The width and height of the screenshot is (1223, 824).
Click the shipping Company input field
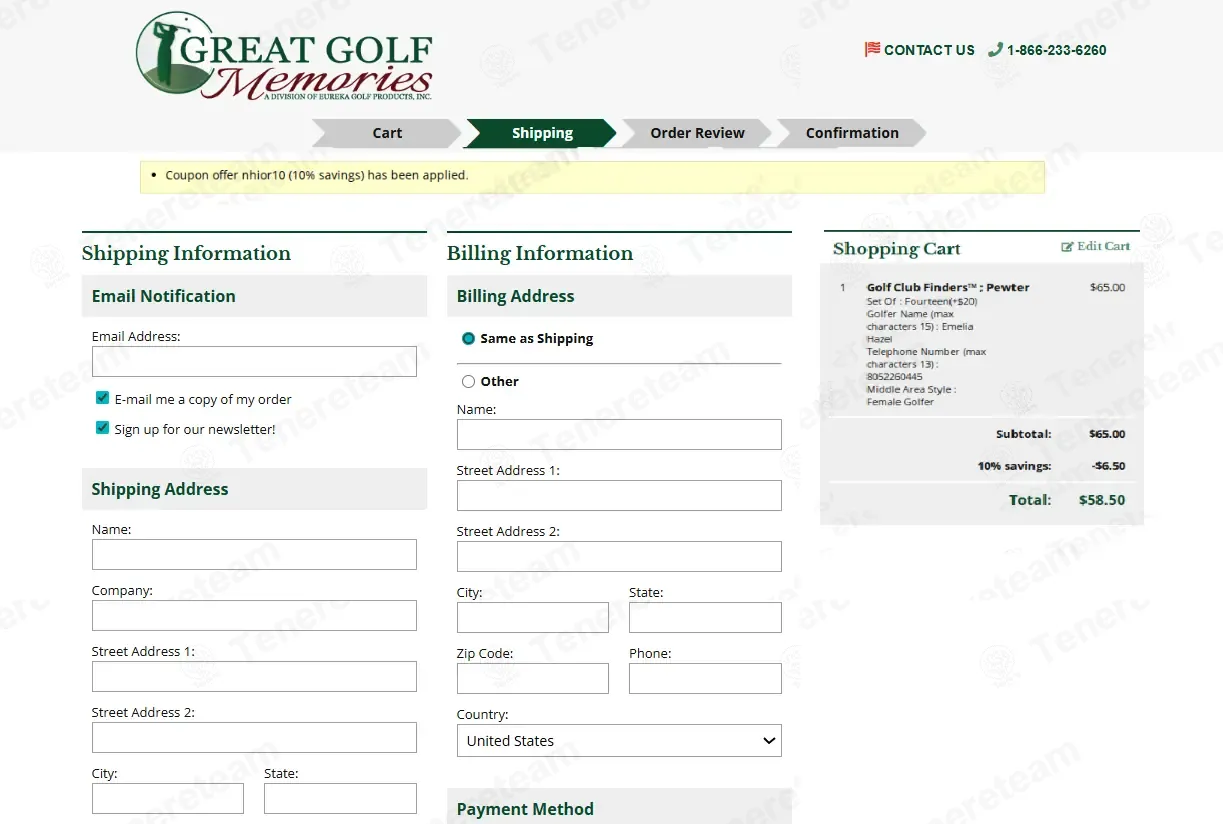(254, 616)
